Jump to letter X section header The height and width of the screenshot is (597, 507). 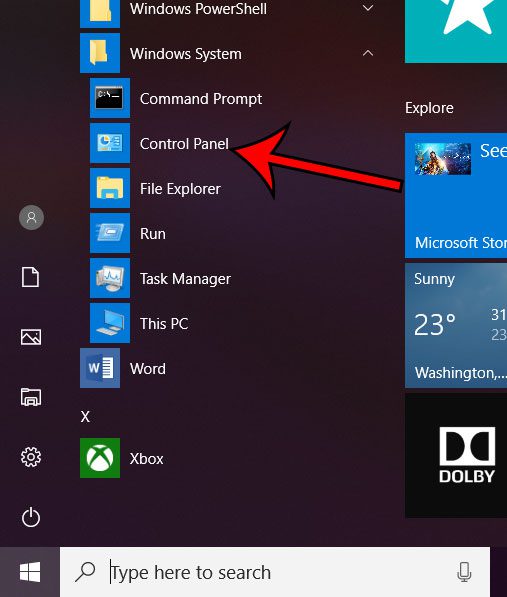click(85, 416)
